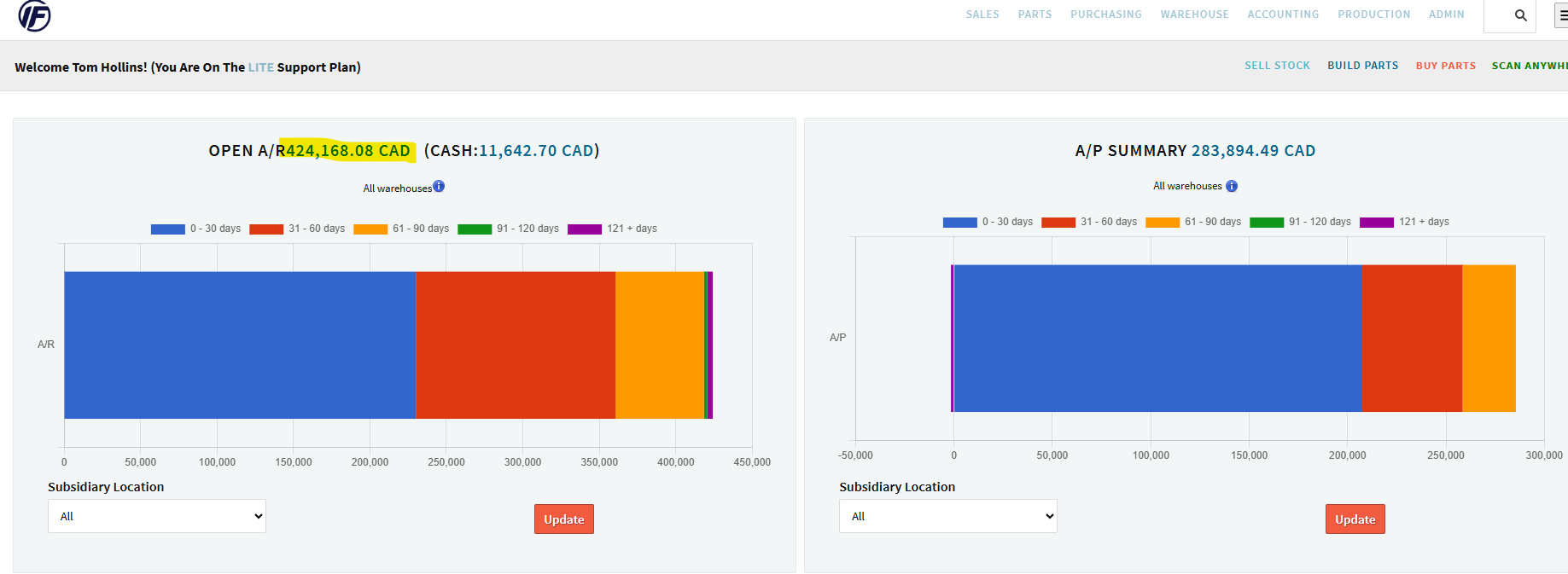
Task: Follow the Build Parts link
Action: point(1362,66)
